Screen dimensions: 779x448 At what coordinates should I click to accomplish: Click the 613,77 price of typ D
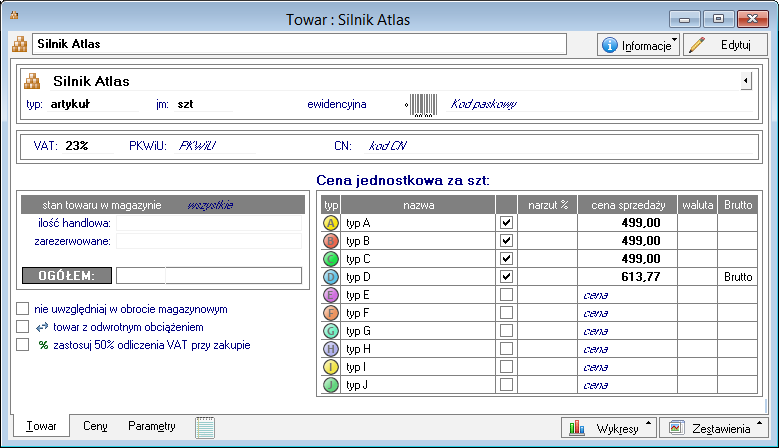(x=641, y=277)
